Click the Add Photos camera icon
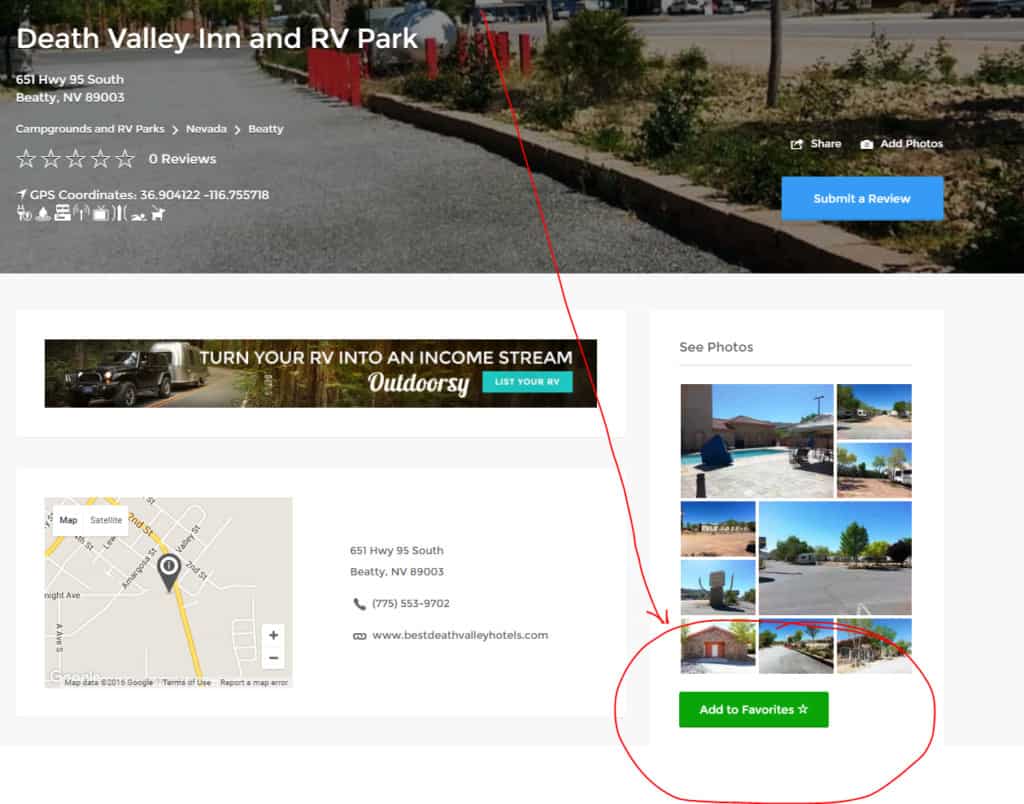1024x804 pixels. [x=867, y=144]
